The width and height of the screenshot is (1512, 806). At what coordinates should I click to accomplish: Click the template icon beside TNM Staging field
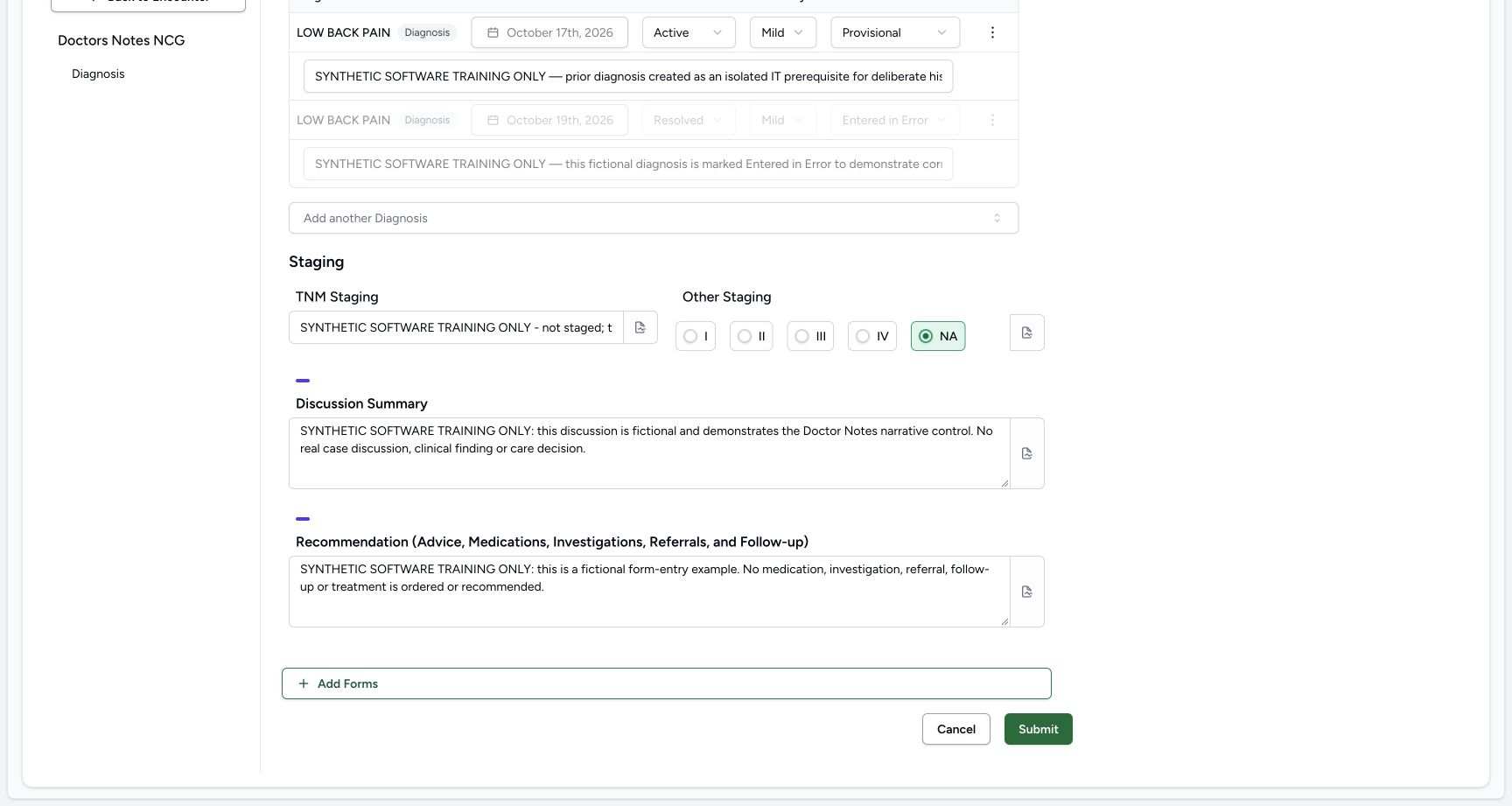point(640,327)
